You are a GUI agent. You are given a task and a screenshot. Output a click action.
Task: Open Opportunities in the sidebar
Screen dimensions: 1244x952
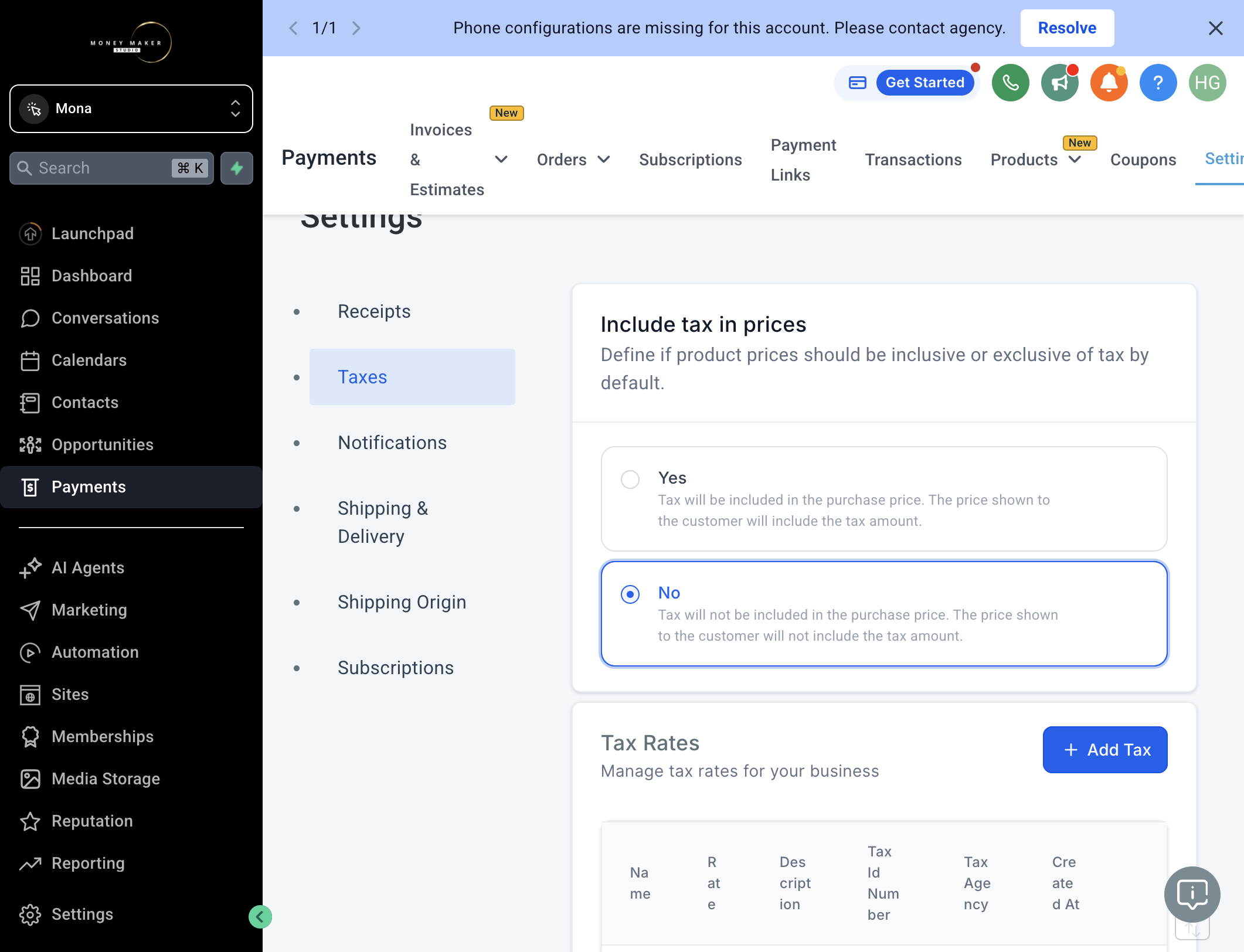coord(131,444)
